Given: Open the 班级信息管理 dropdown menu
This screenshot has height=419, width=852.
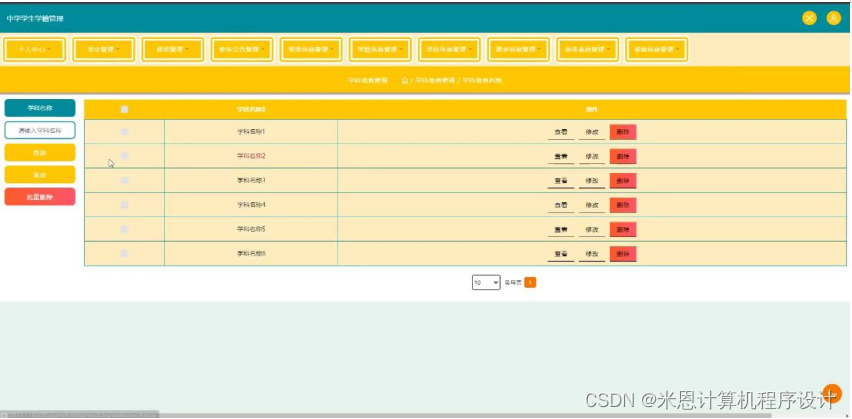Looking at the screenshot, I should point(311,49).
